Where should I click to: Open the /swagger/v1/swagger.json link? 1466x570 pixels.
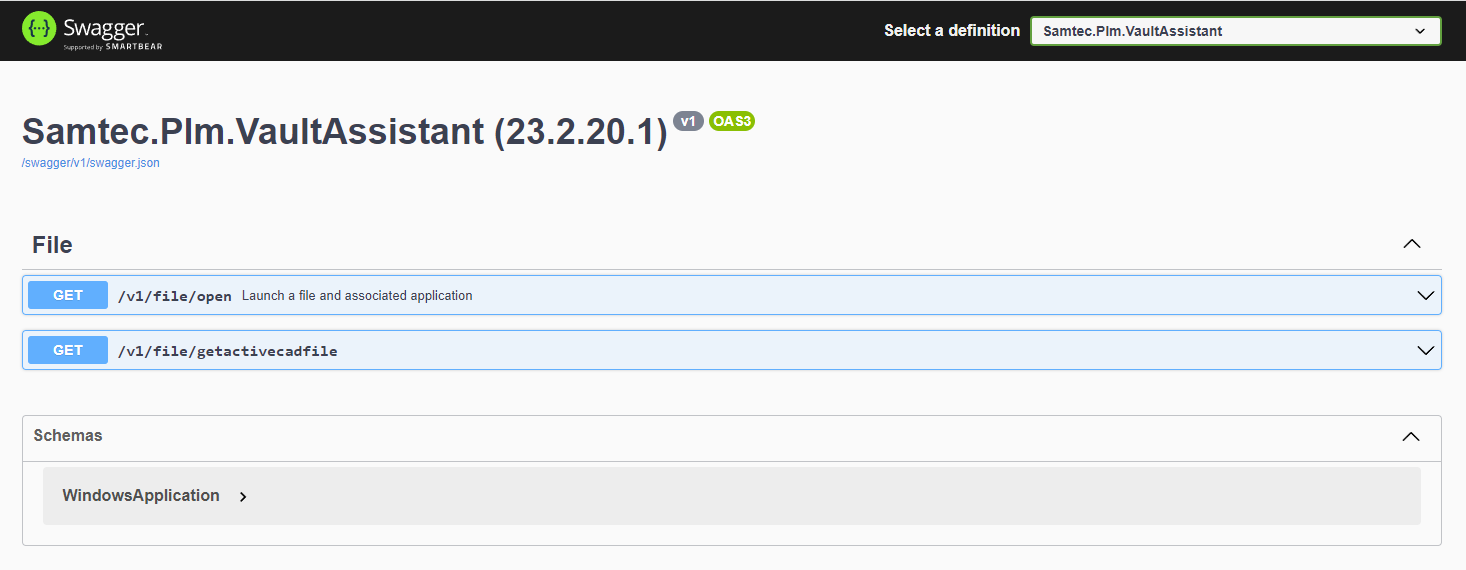(x=90, y=163)
